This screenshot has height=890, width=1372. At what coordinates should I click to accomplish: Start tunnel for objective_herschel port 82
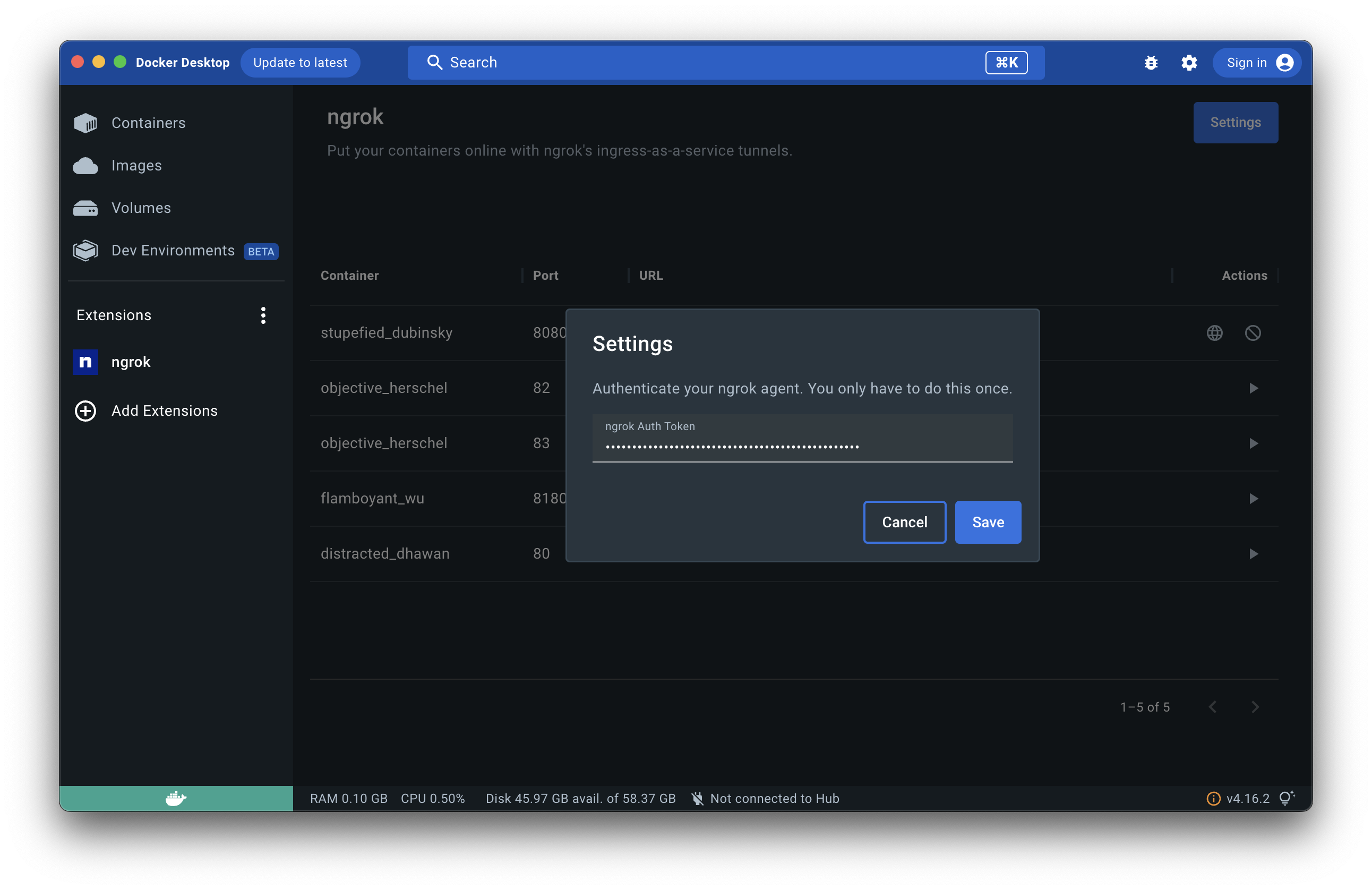[1253, 388]
